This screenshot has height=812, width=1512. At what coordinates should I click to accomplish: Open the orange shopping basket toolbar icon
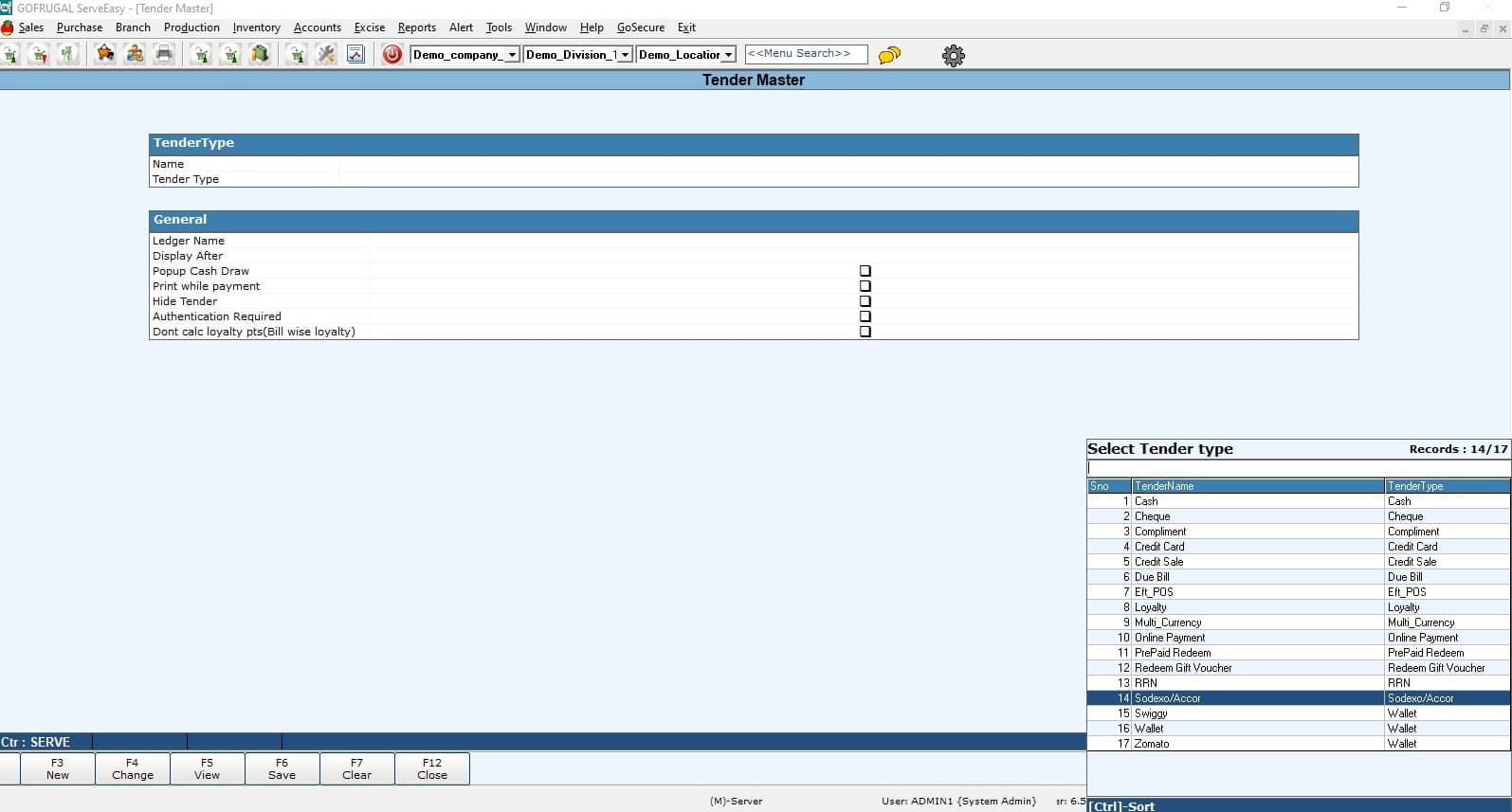pyautogui.click(x=105, y=55)
